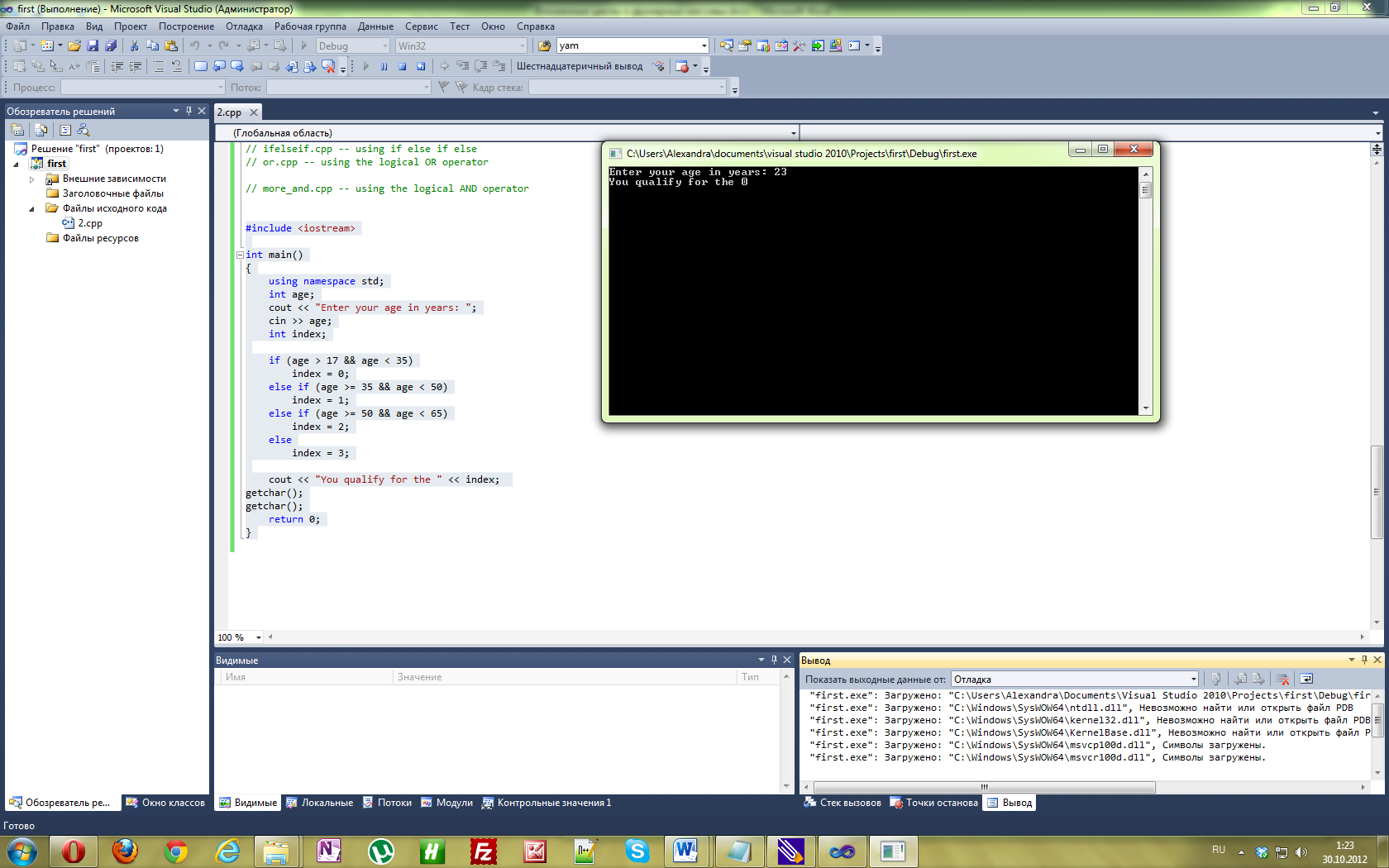
Task: Open the Debug configuration dropdown
Action: [384, 45]
